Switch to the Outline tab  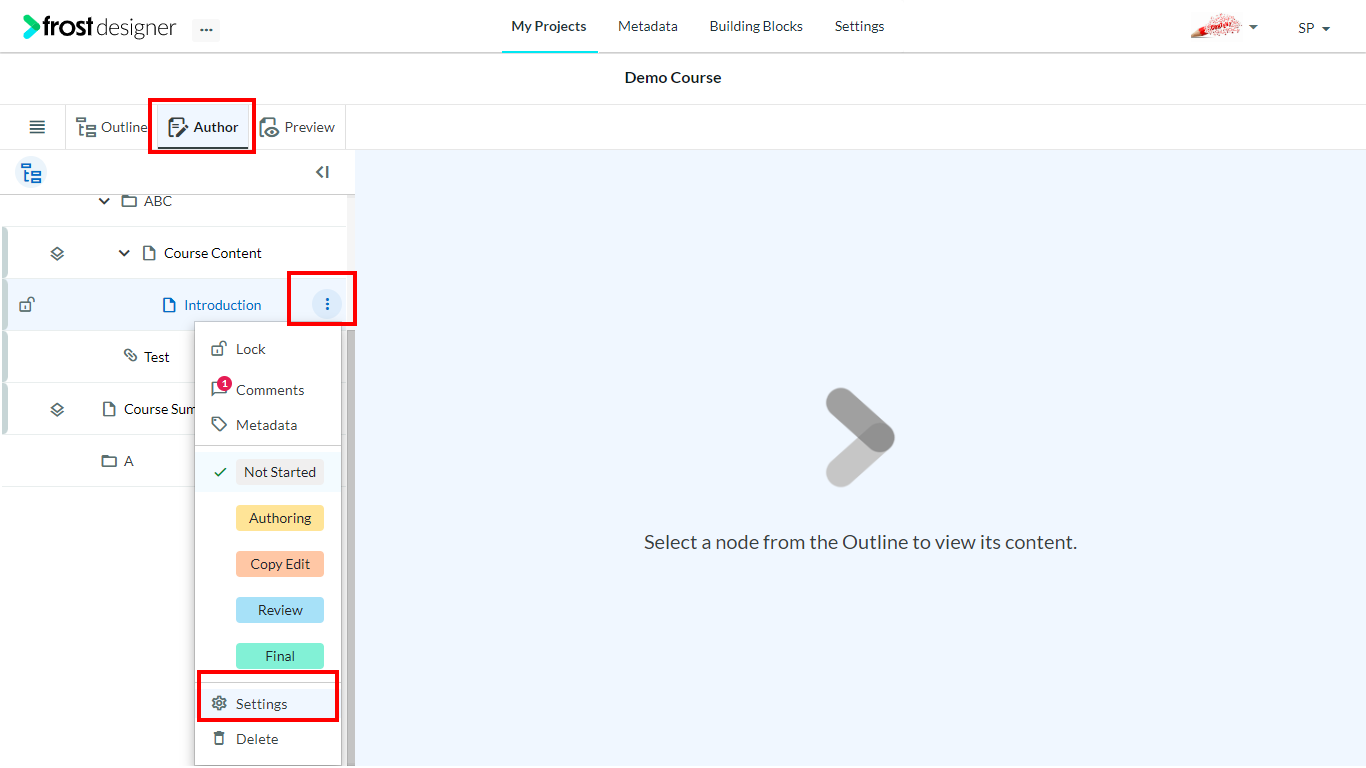pos(111,127)
